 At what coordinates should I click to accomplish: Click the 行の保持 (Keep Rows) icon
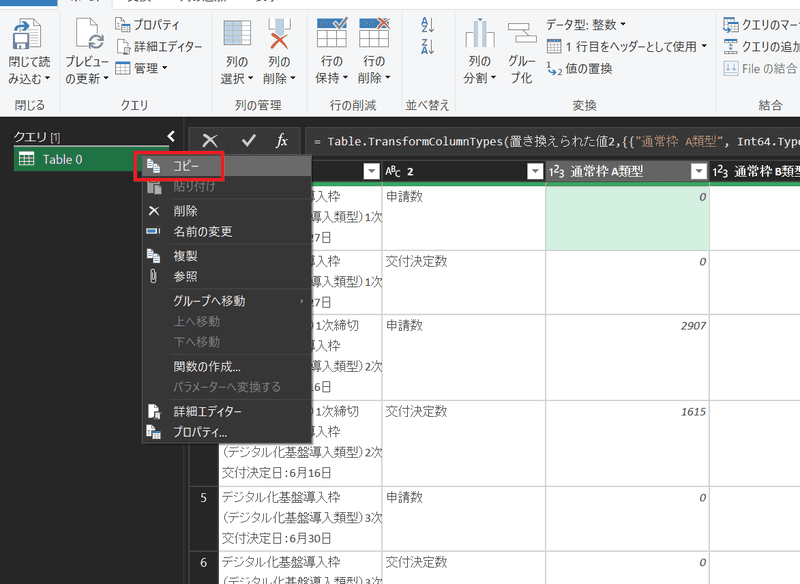[331, 40]
